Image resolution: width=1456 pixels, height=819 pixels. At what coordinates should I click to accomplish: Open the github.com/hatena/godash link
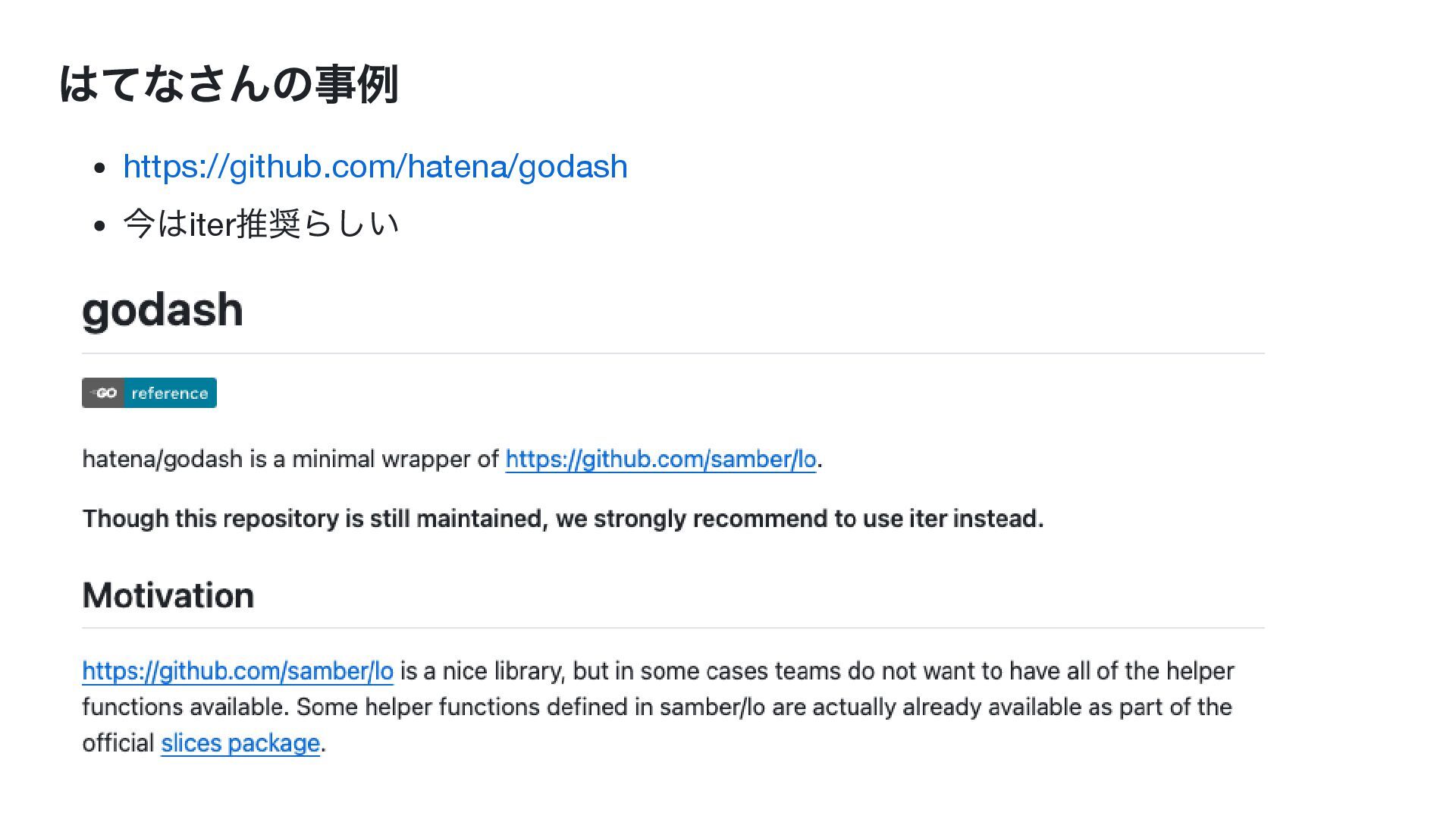(x=375, y=167)
